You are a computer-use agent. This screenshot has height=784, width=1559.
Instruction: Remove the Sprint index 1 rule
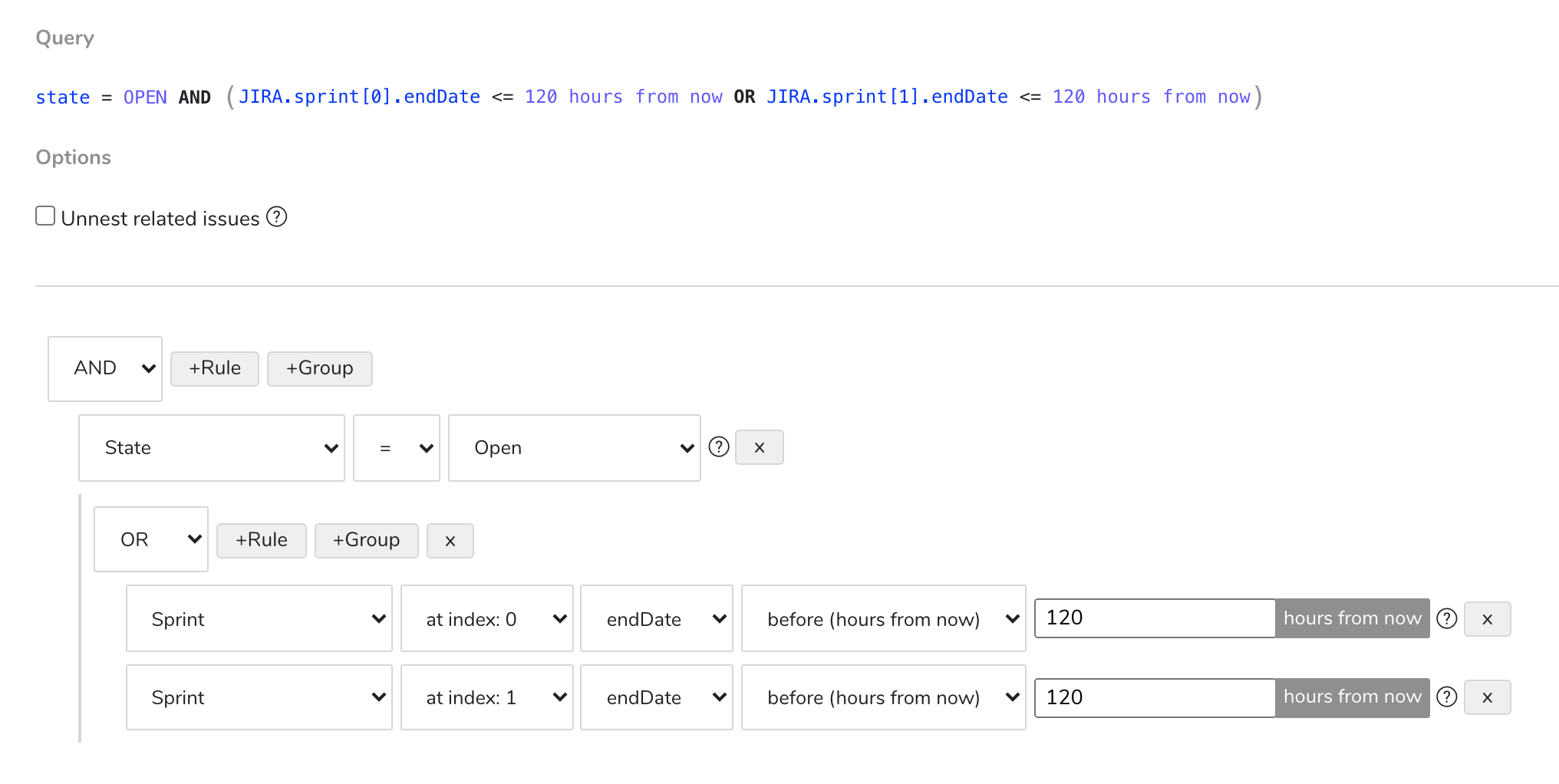(x=1488, y=697)
